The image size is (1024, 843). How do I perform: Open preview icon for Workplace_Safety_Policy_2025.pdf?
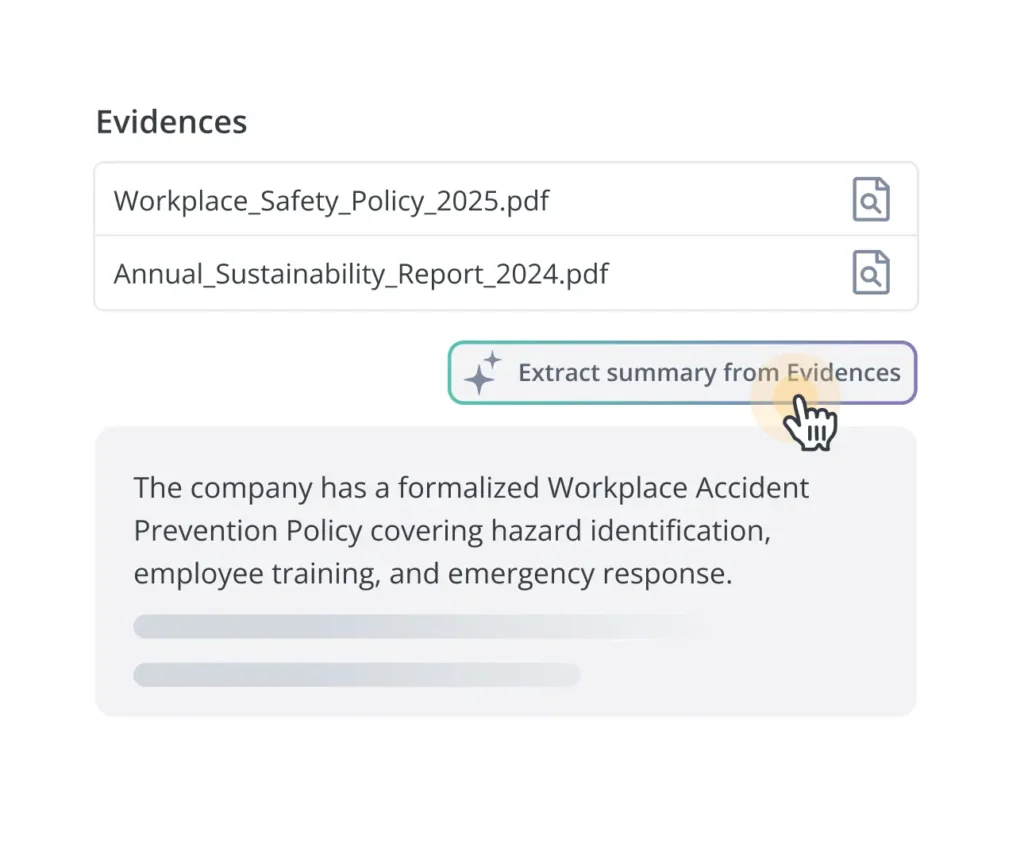point(870,200)
